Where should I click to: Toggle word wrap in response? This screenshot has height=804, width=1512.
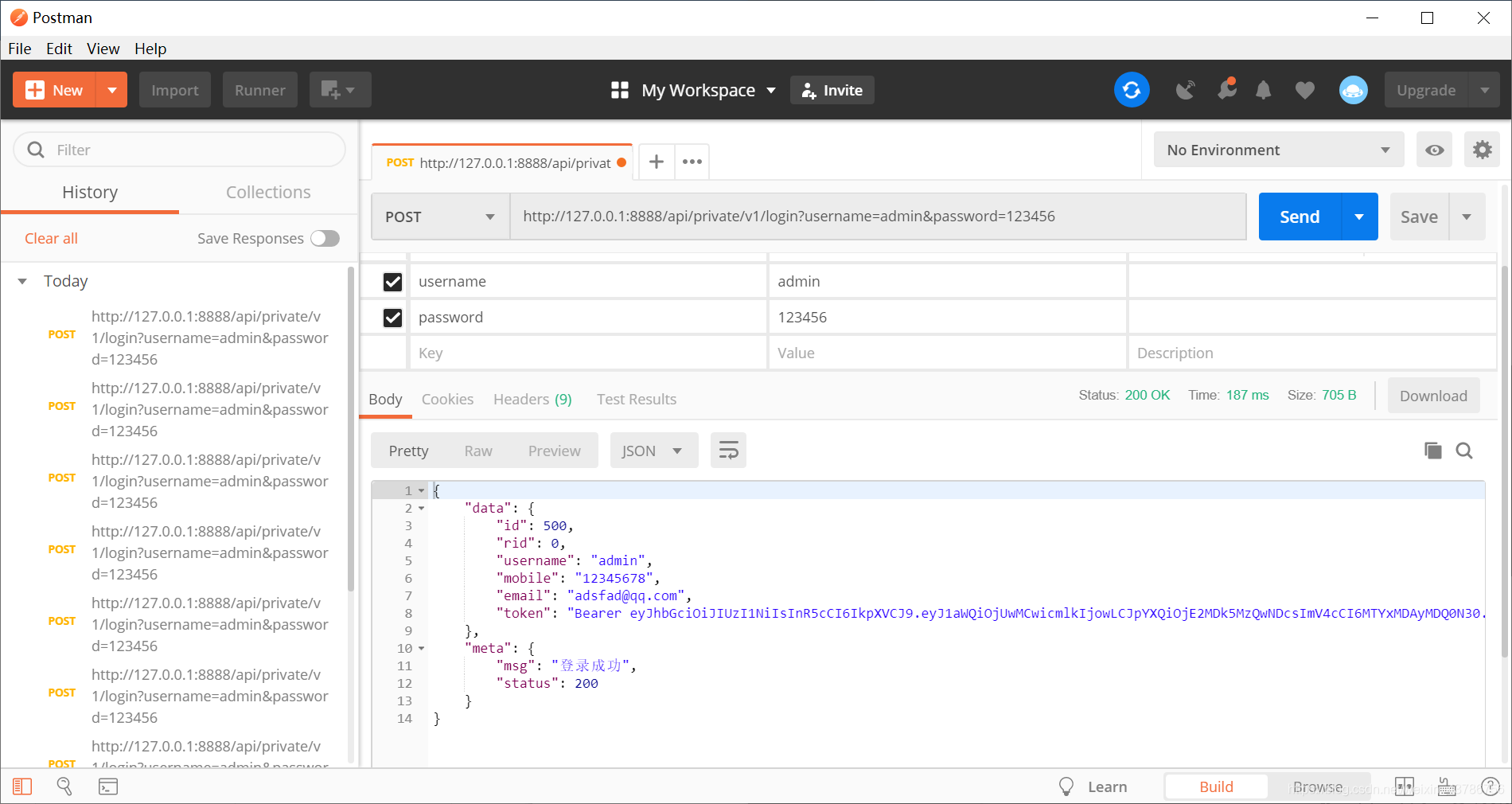click(x=728, y=451)
